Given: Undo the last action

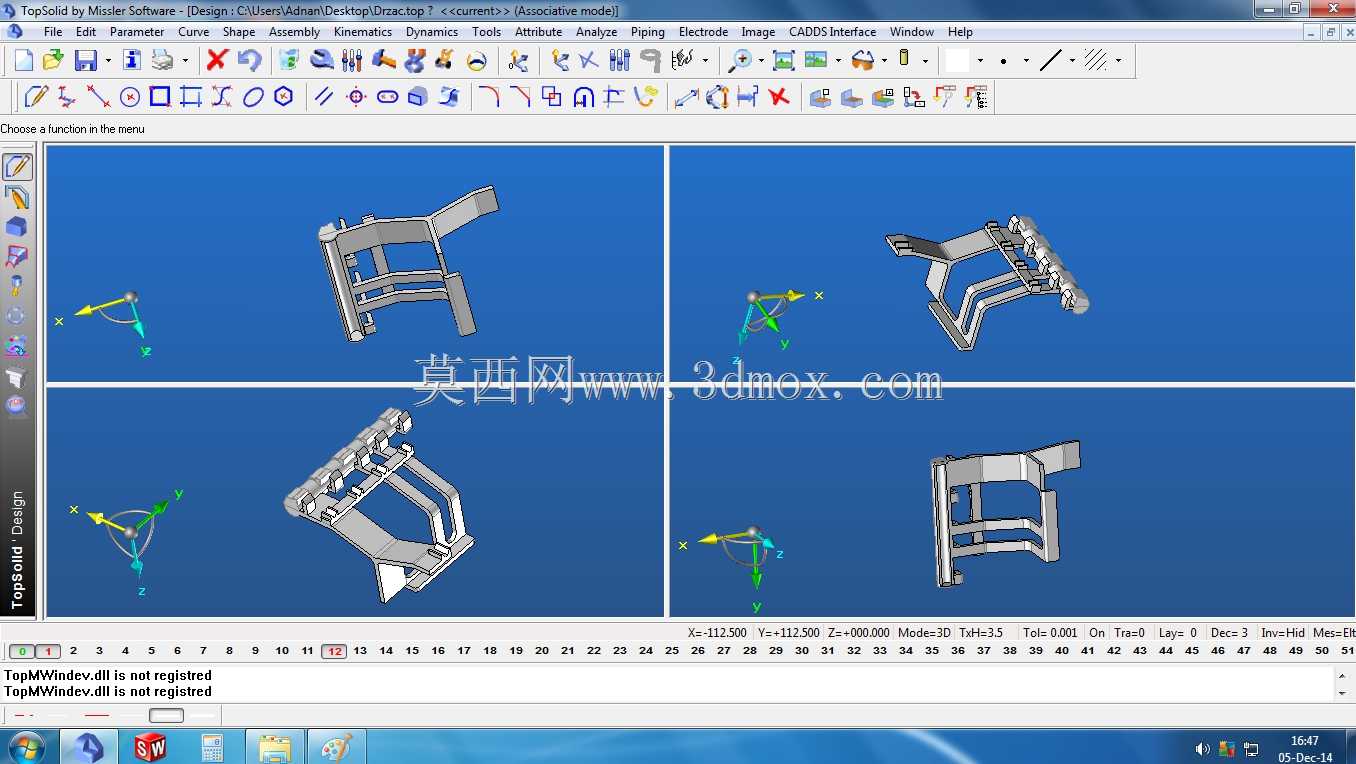Looking at the screenshot, I should (x=249, y=61).
